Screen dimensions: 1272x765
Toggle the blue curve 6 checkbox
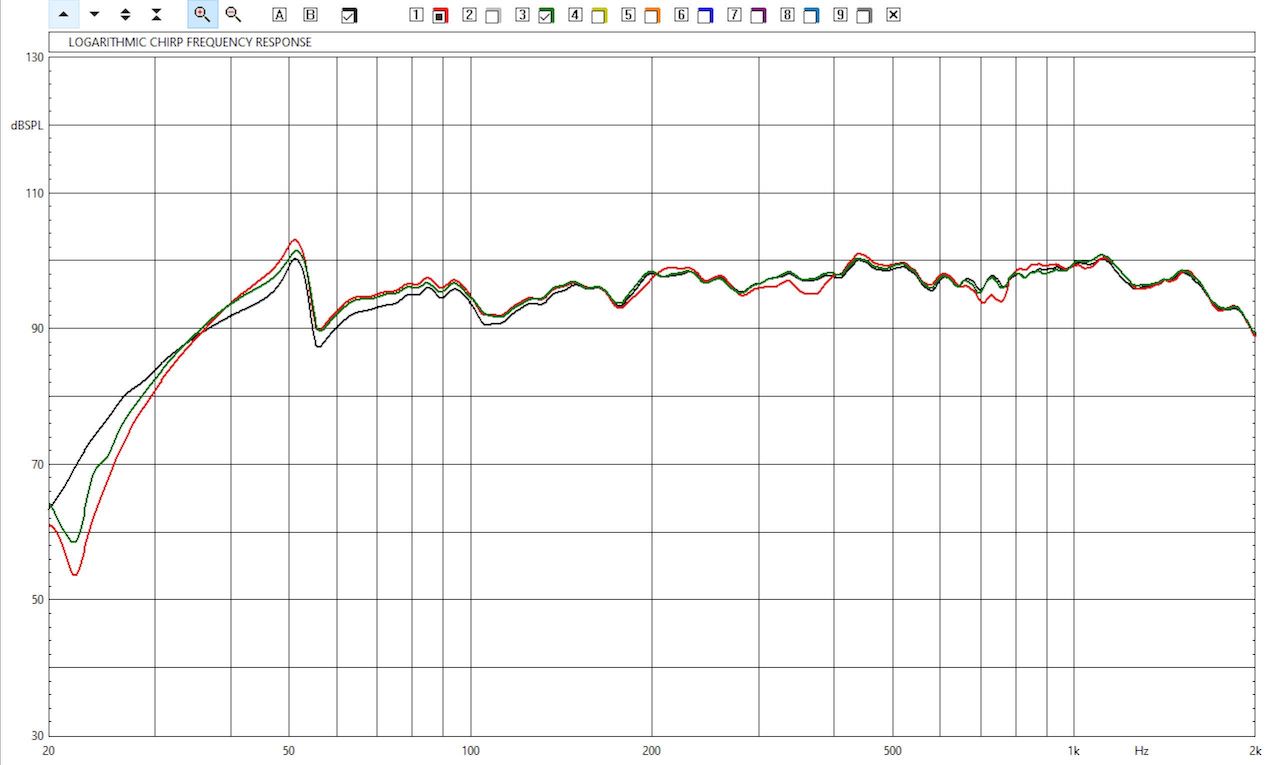(x=704, y=16)
